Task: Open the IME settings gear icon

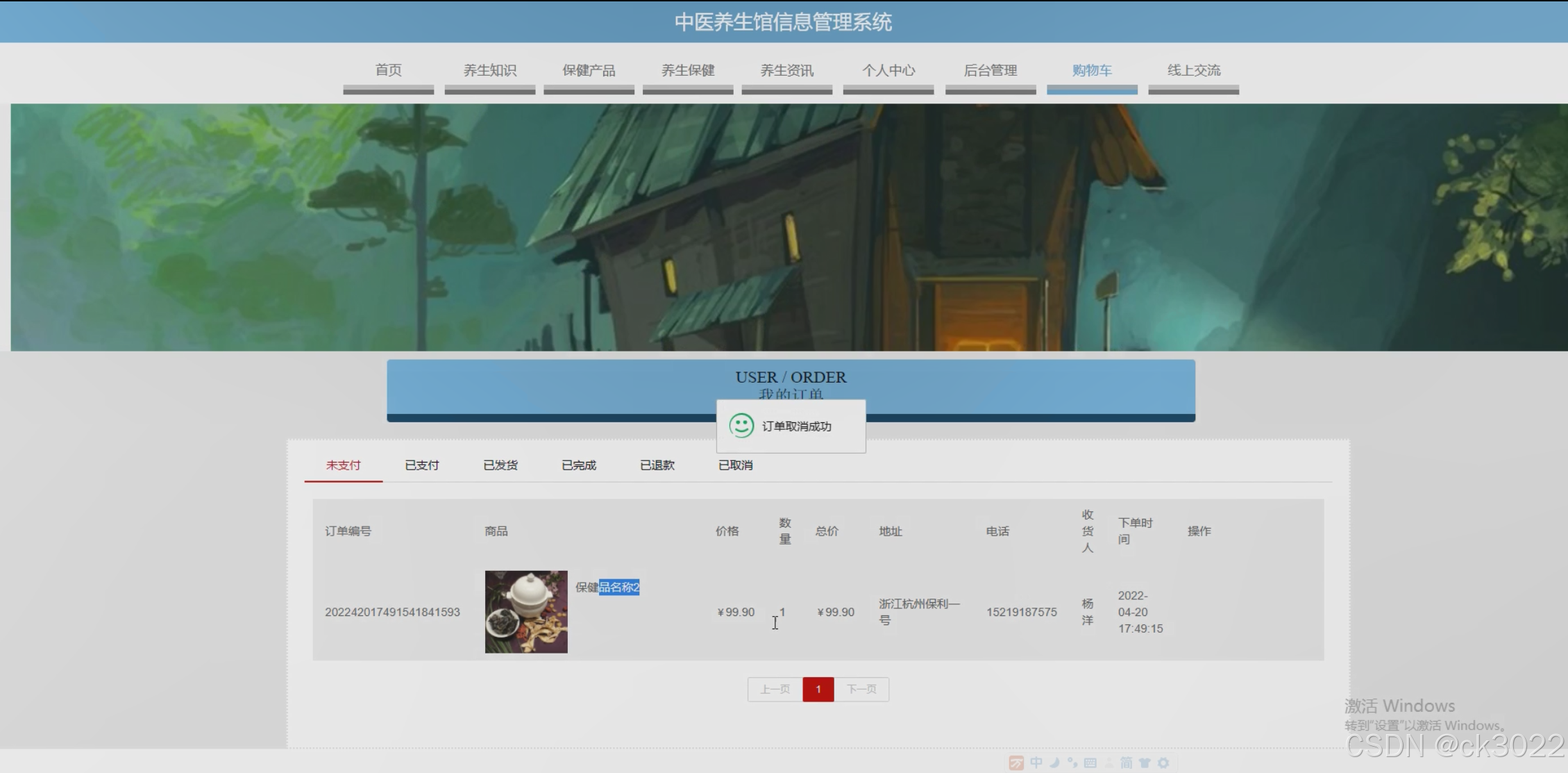Action: pyautogui.click(x=1163, y=763)
